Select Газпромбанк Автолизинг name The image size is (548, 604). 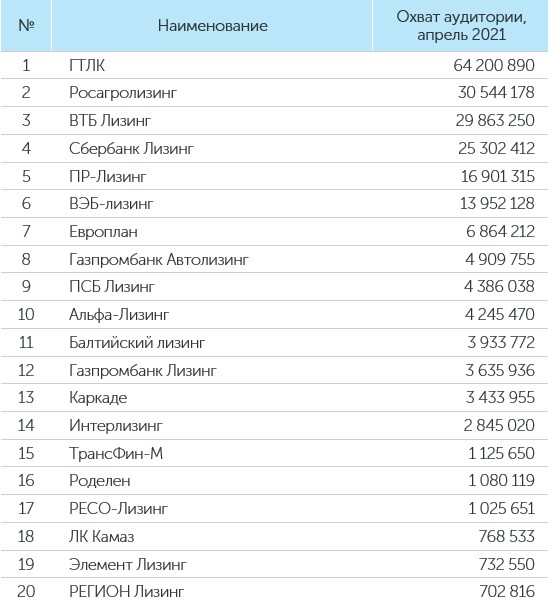(x=159, y=259)
